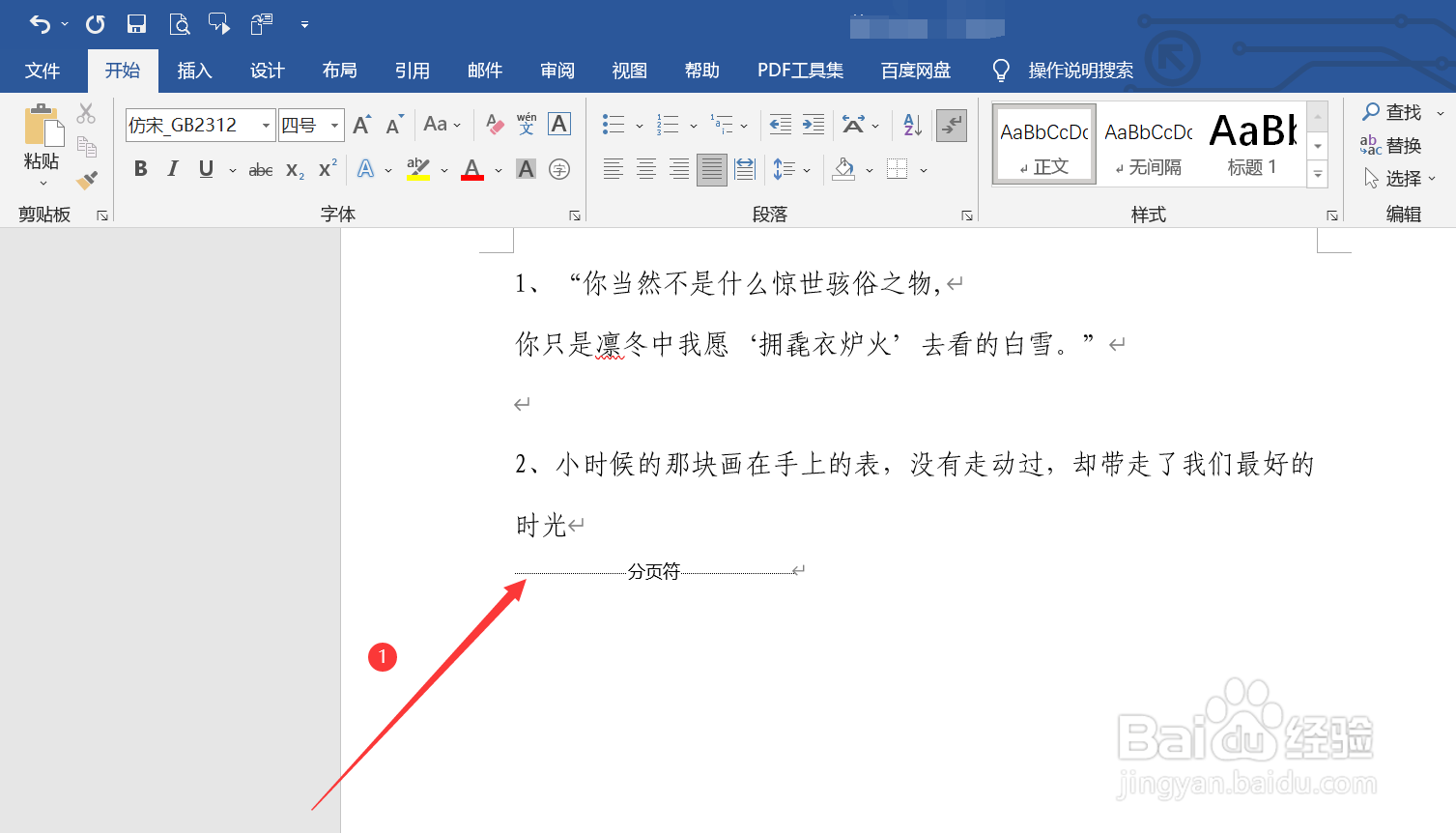1456x833 pixels.
Task: Click the Undo icon
Action: pyautogui.click(x=41, y=24)
